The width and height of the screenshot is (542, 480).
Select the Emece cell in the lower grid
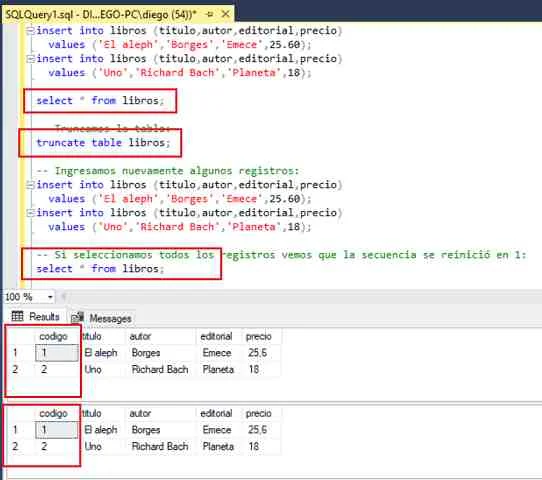point(217,430)
